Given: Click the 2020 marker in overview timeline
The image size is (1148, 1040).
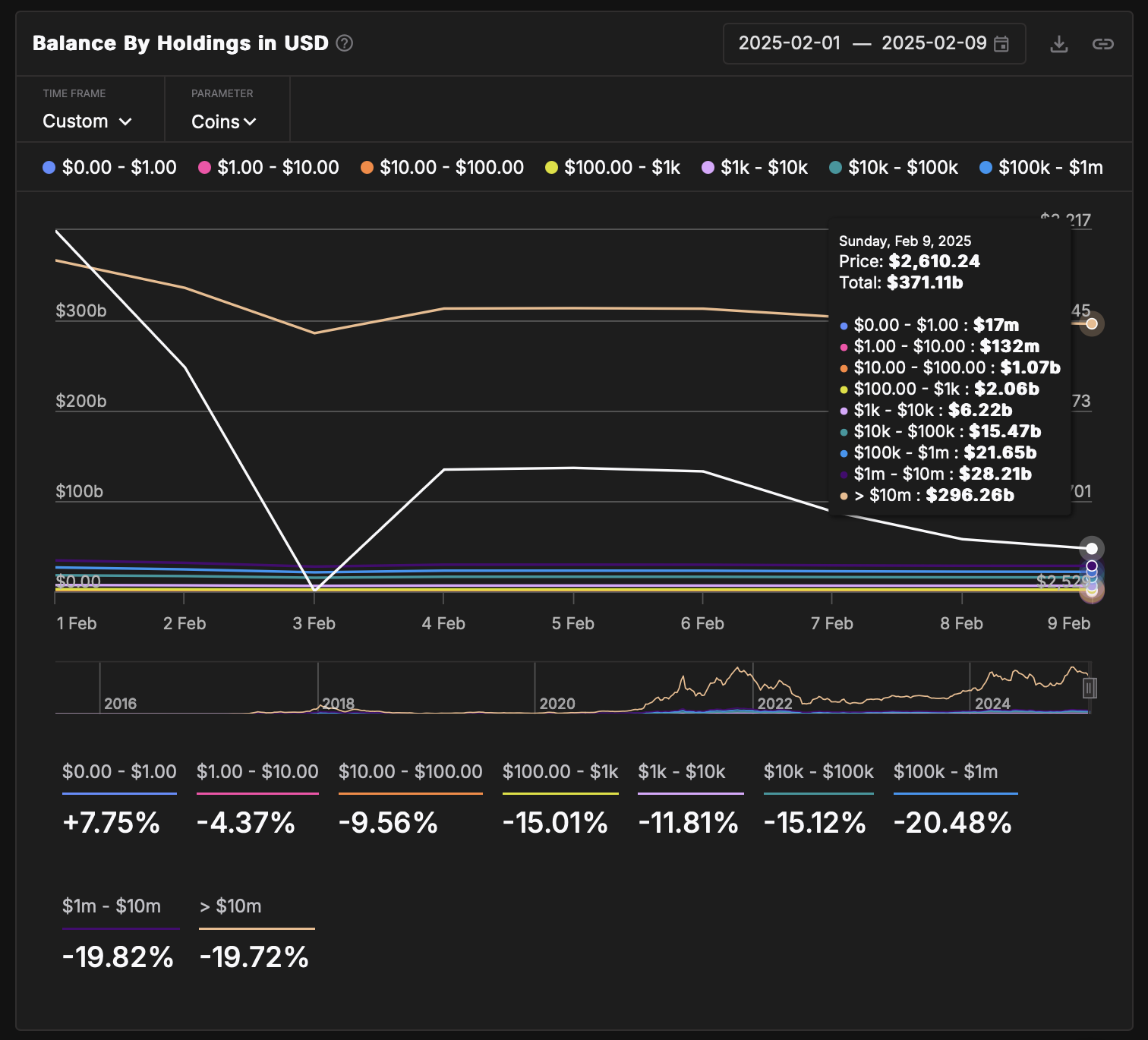Looking at the screenshot, I should pyautogui.click(x=557, y=703).
